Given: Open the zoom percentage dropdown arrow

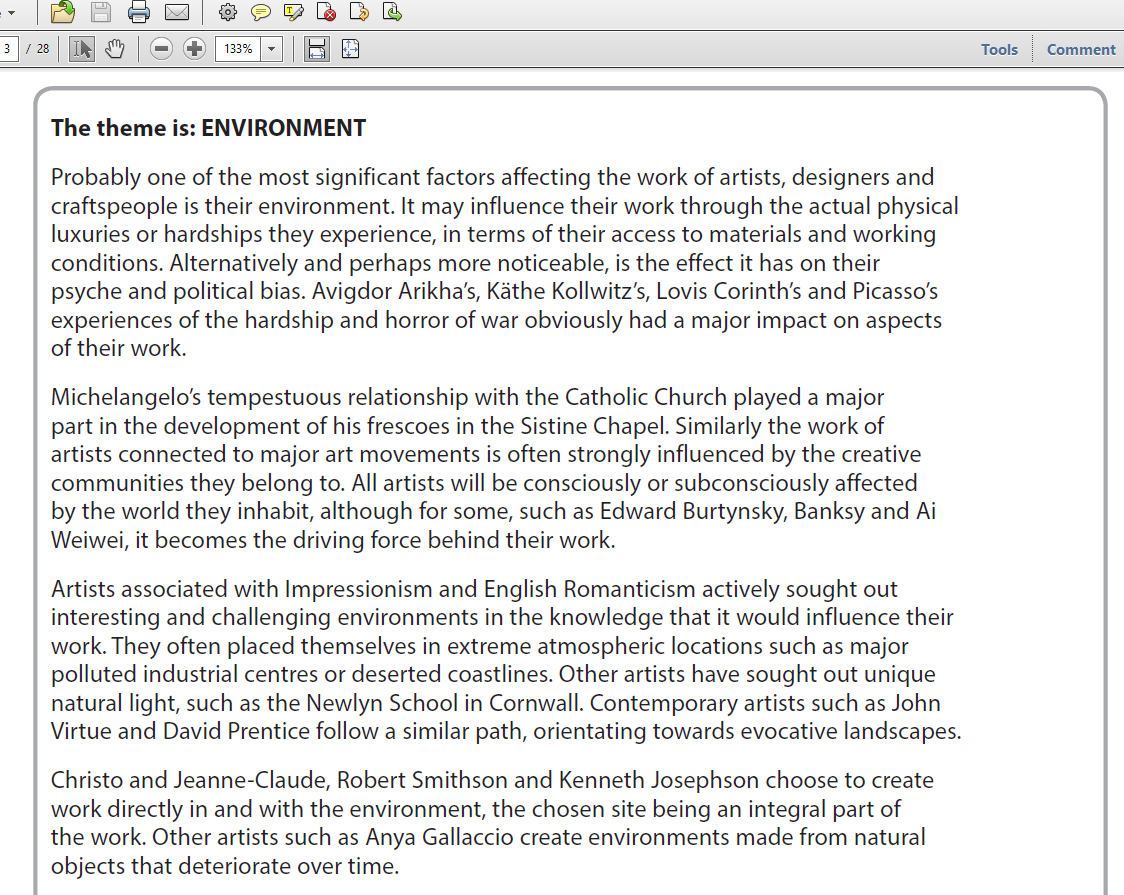Looking at the screenshot, I should 272,49.
